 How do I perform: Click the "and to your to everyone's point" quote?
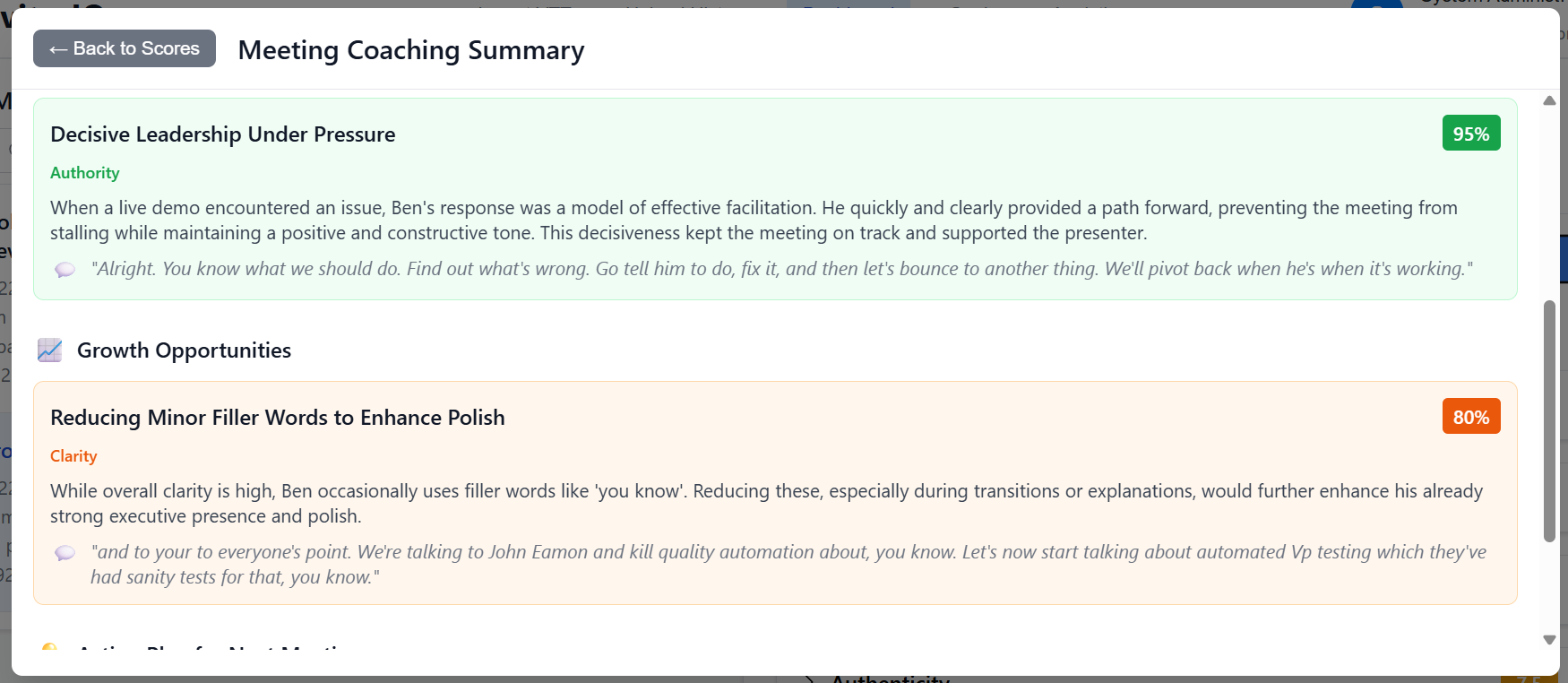788,565
